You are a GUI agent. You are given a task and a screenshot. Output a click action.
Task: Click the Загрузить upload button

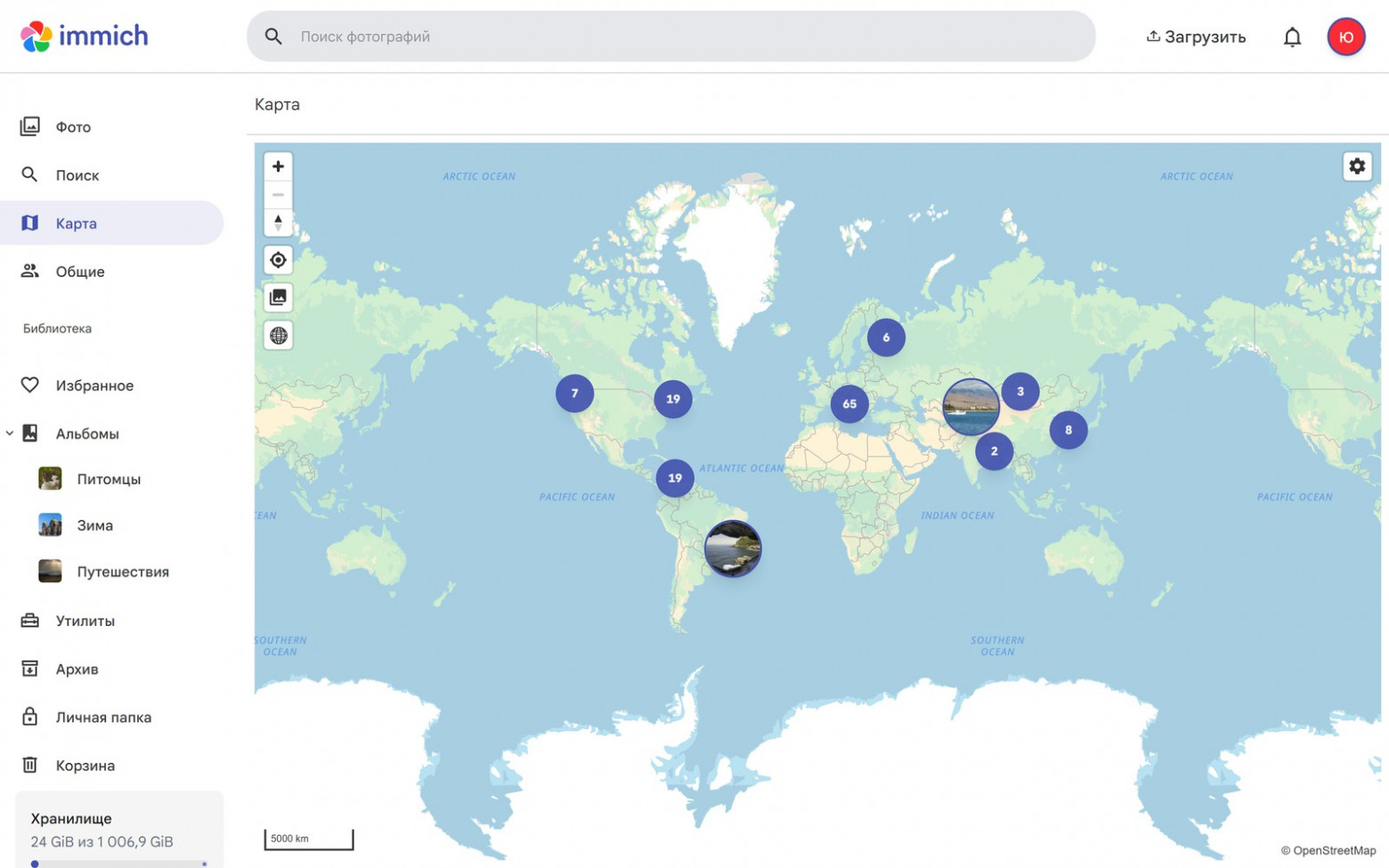pyautogui.click(x=1196, y=37)
